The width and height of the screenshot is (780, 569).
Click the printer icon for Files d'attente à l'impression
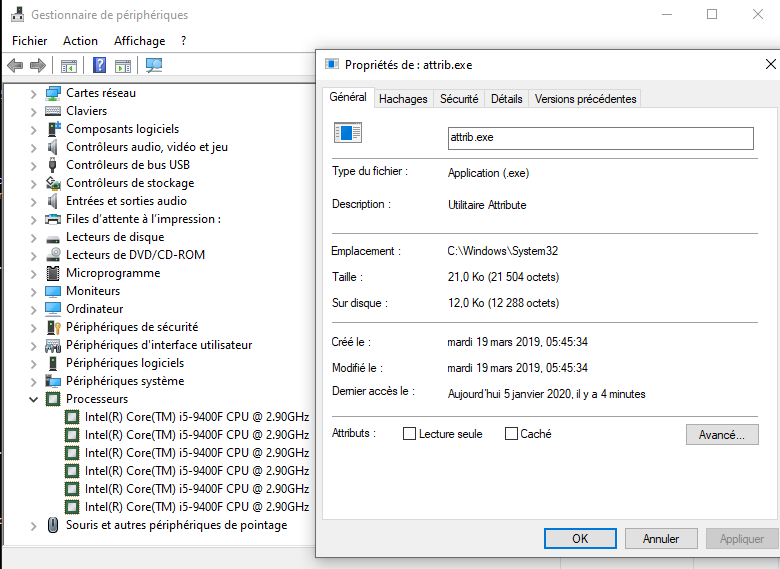[53, 219]
